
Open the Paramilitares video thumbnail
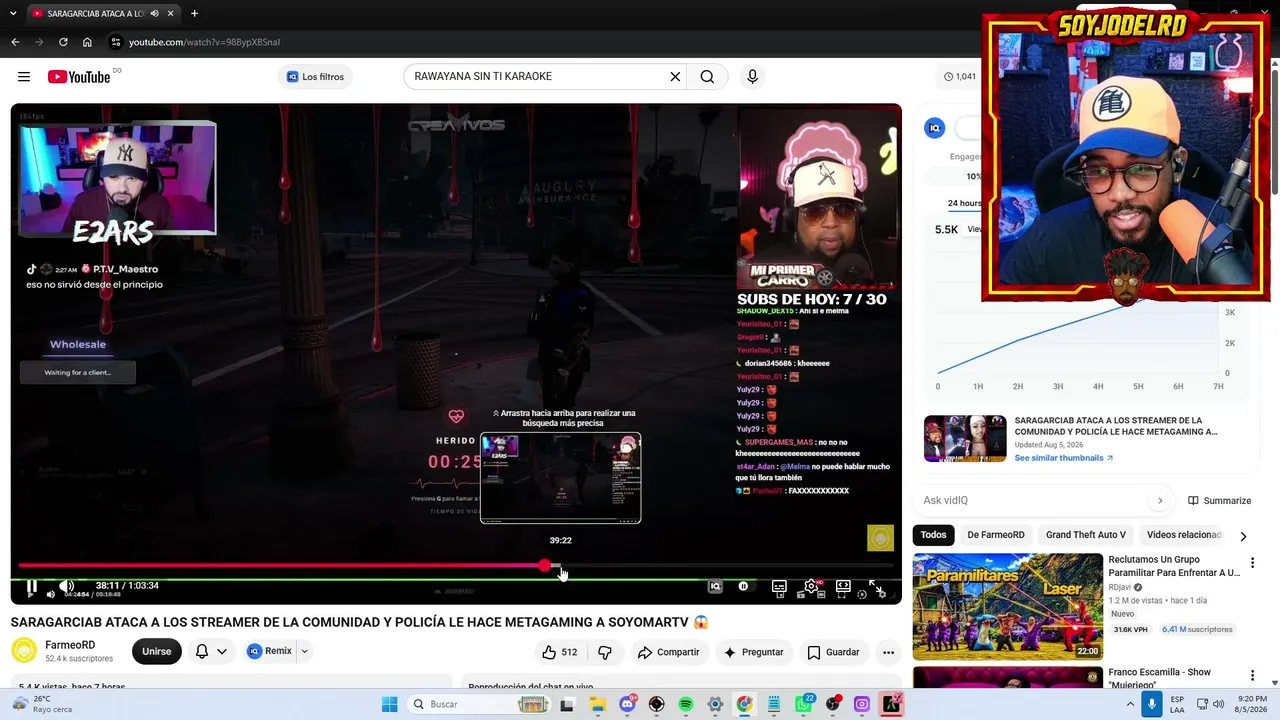tap(1007, 607)
